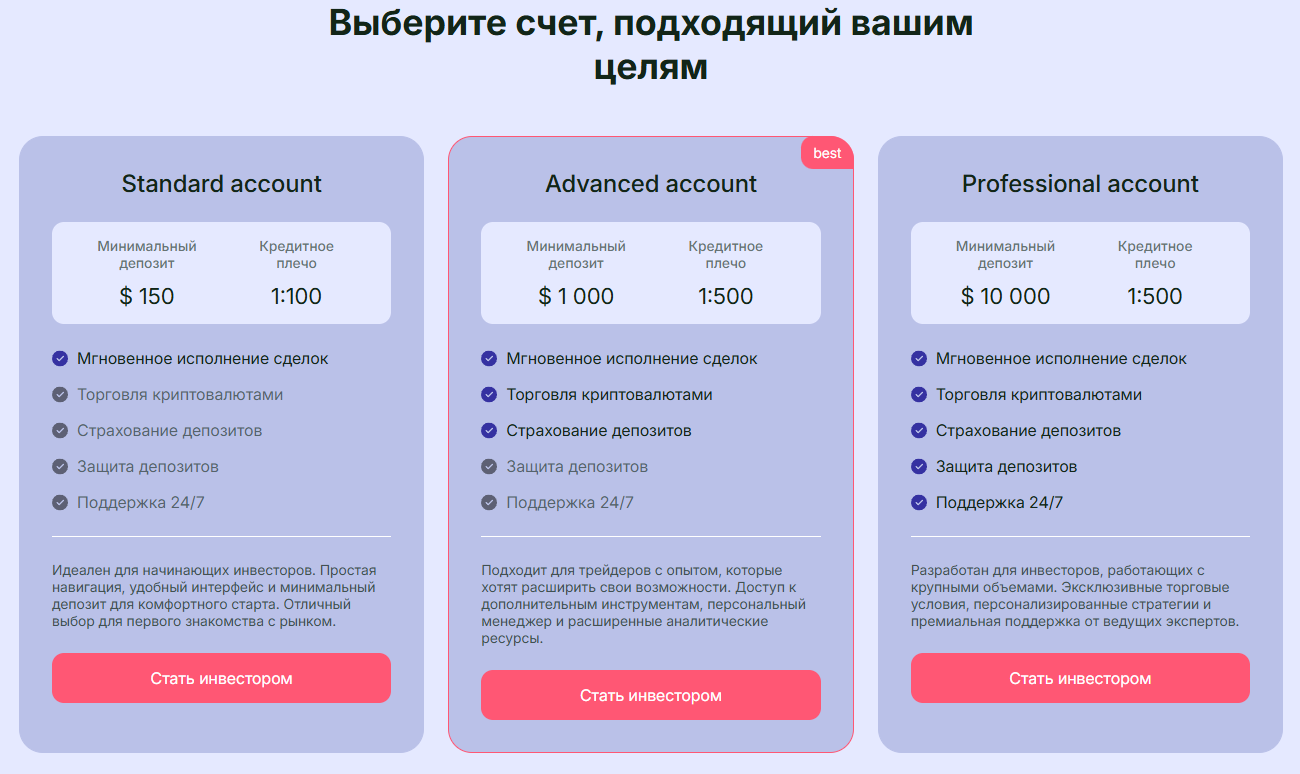Image resolution: width=1300 pixels, height=774 pixels.
Task: Click the page title about choosing an account
Action: [x=650, y=45]
